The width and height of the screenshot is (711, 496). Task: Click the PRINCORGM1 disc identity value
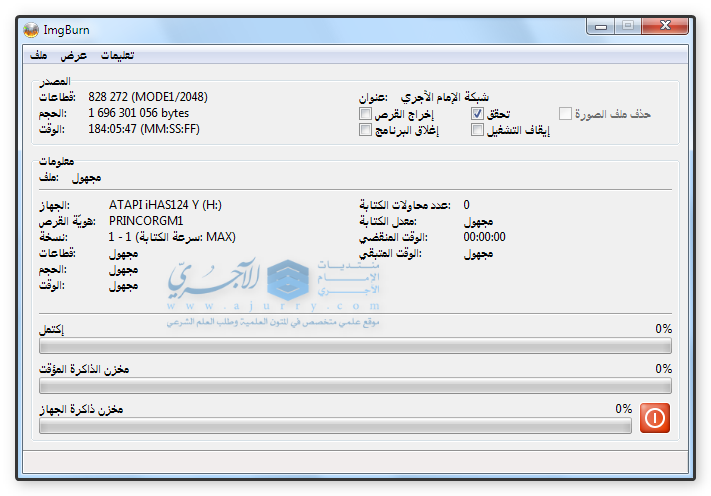tap(146, 221)
